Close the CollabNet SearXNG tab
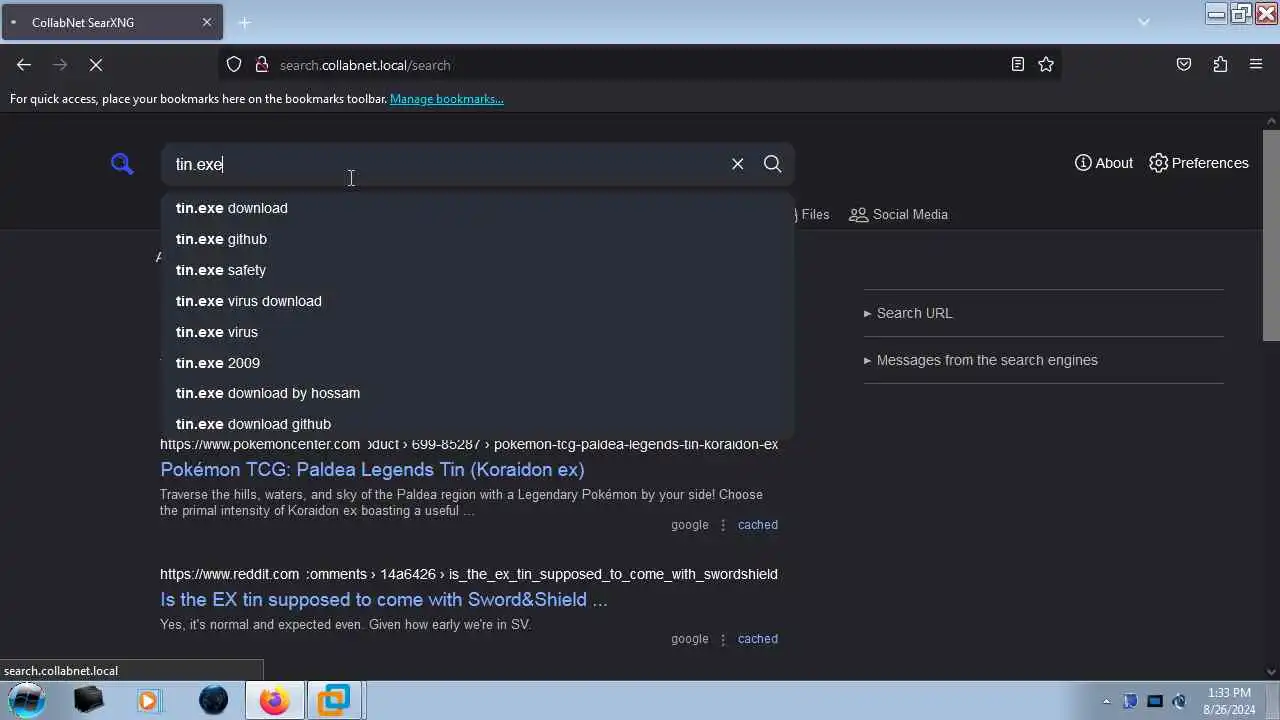This screenshot has height=720, width=1280. coord(207,22)
